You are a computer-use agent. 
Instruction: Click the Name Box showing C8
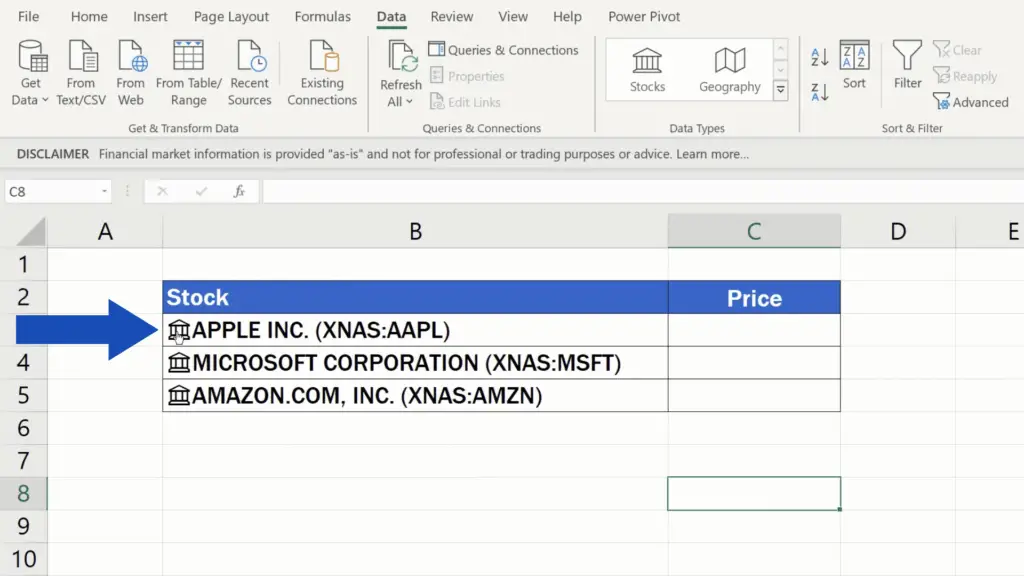click(51, 191)
